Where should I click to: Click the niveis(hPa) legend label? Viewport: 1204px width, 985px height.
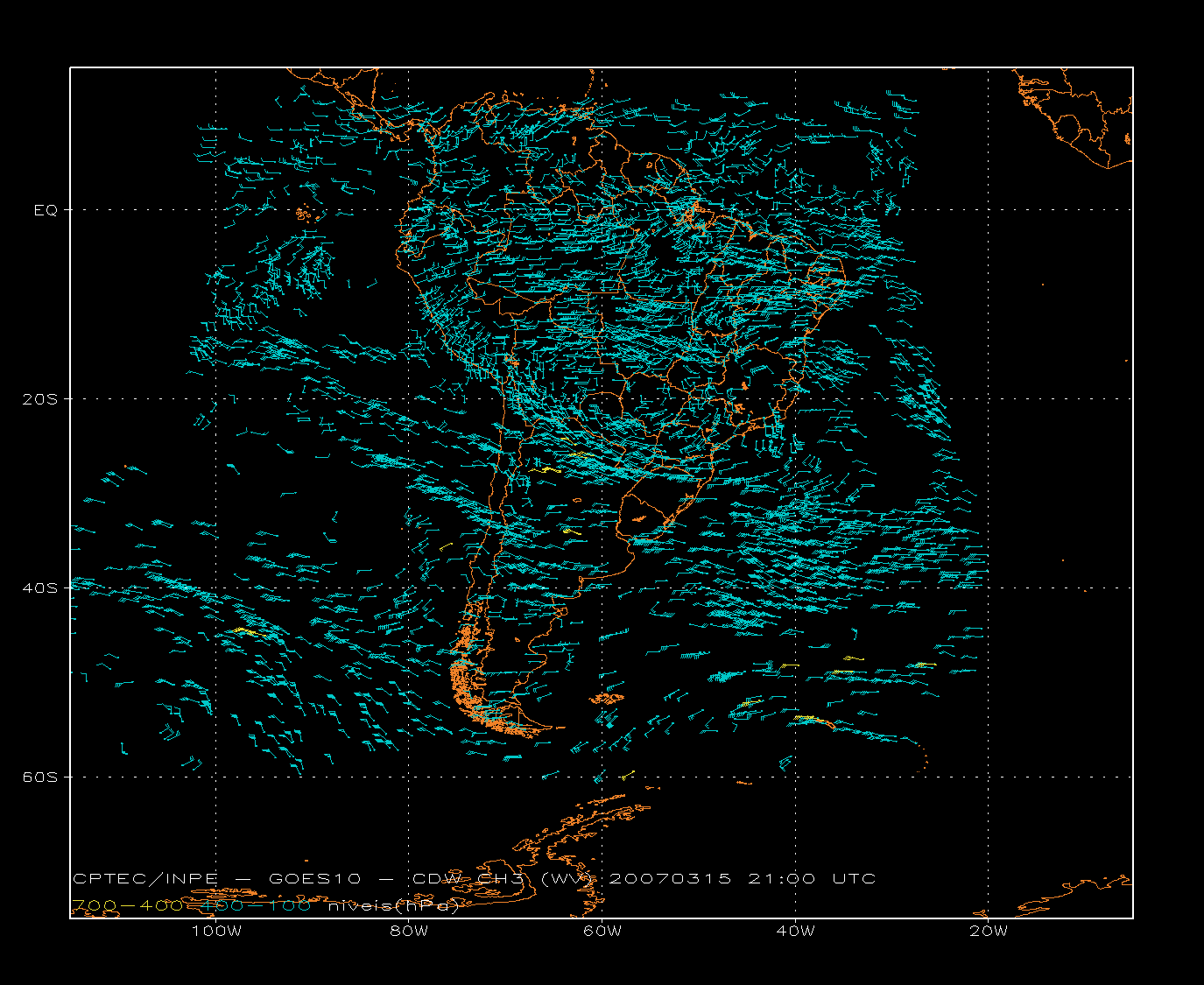(x=393, y=906)
